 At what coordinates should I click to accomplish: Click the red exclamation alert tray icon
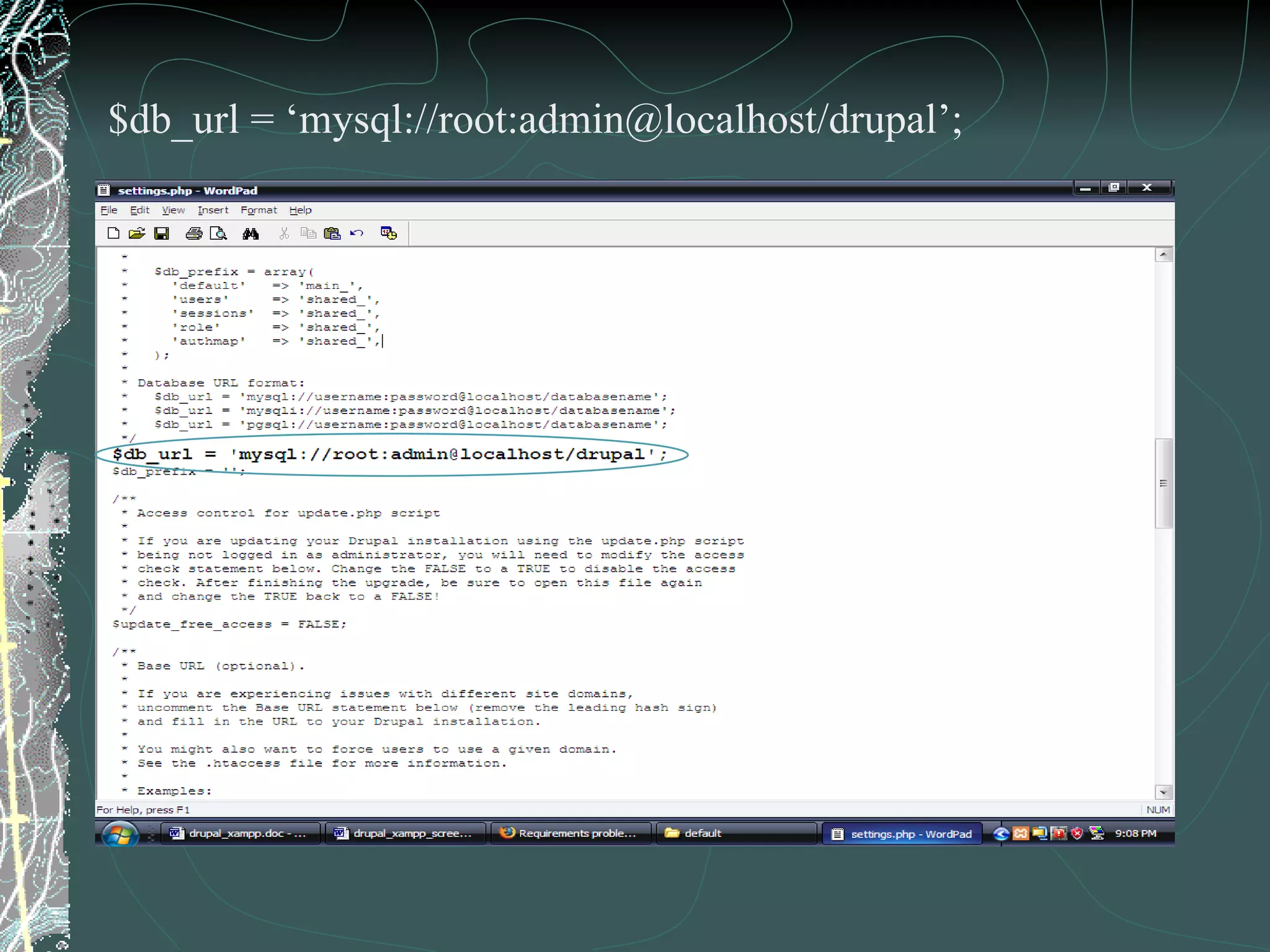[x=1059, y=834]
